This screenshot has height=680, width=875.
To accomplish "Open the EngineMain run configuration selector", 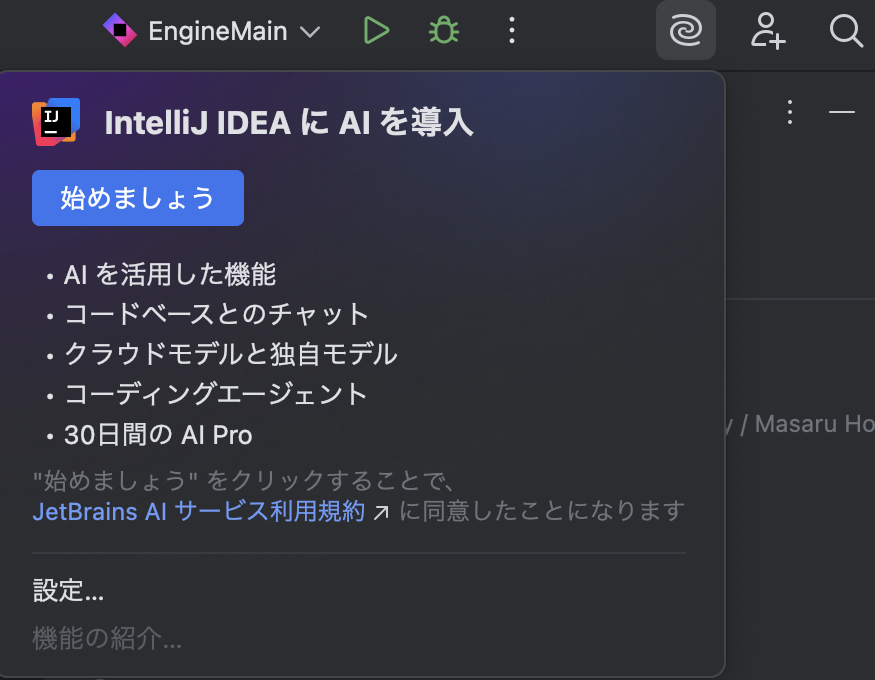I will 212,31.
